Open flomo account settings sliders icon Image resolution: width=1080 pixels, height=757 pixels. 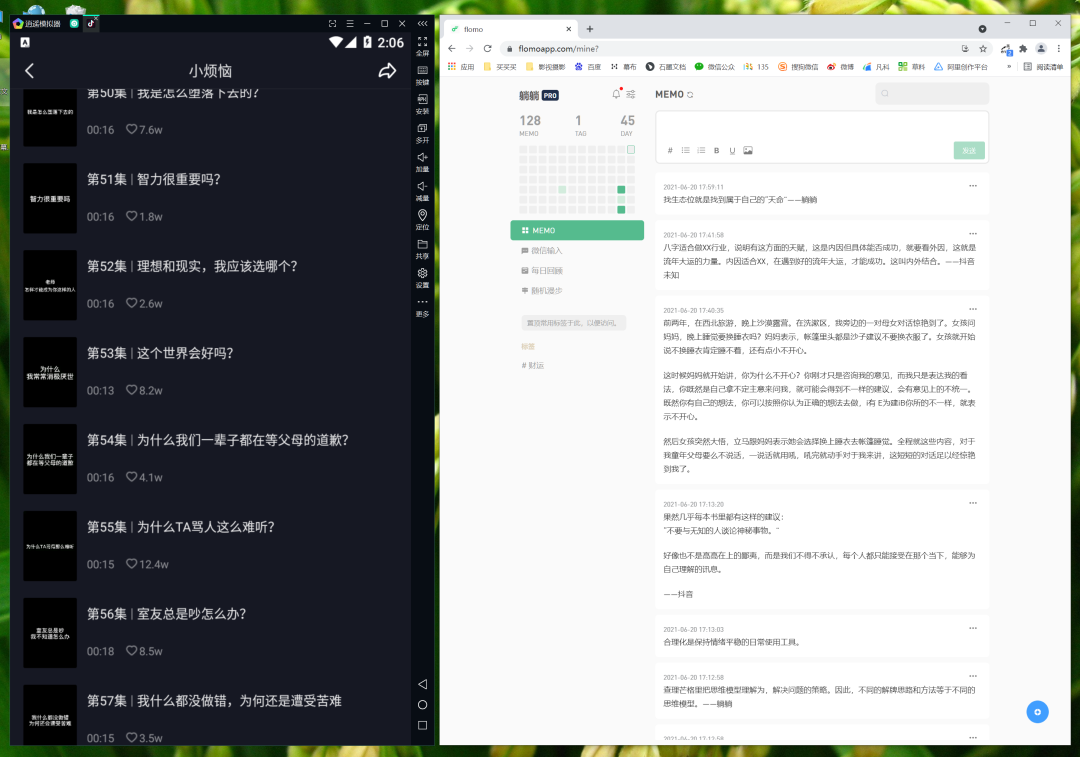tap(631, 94)
